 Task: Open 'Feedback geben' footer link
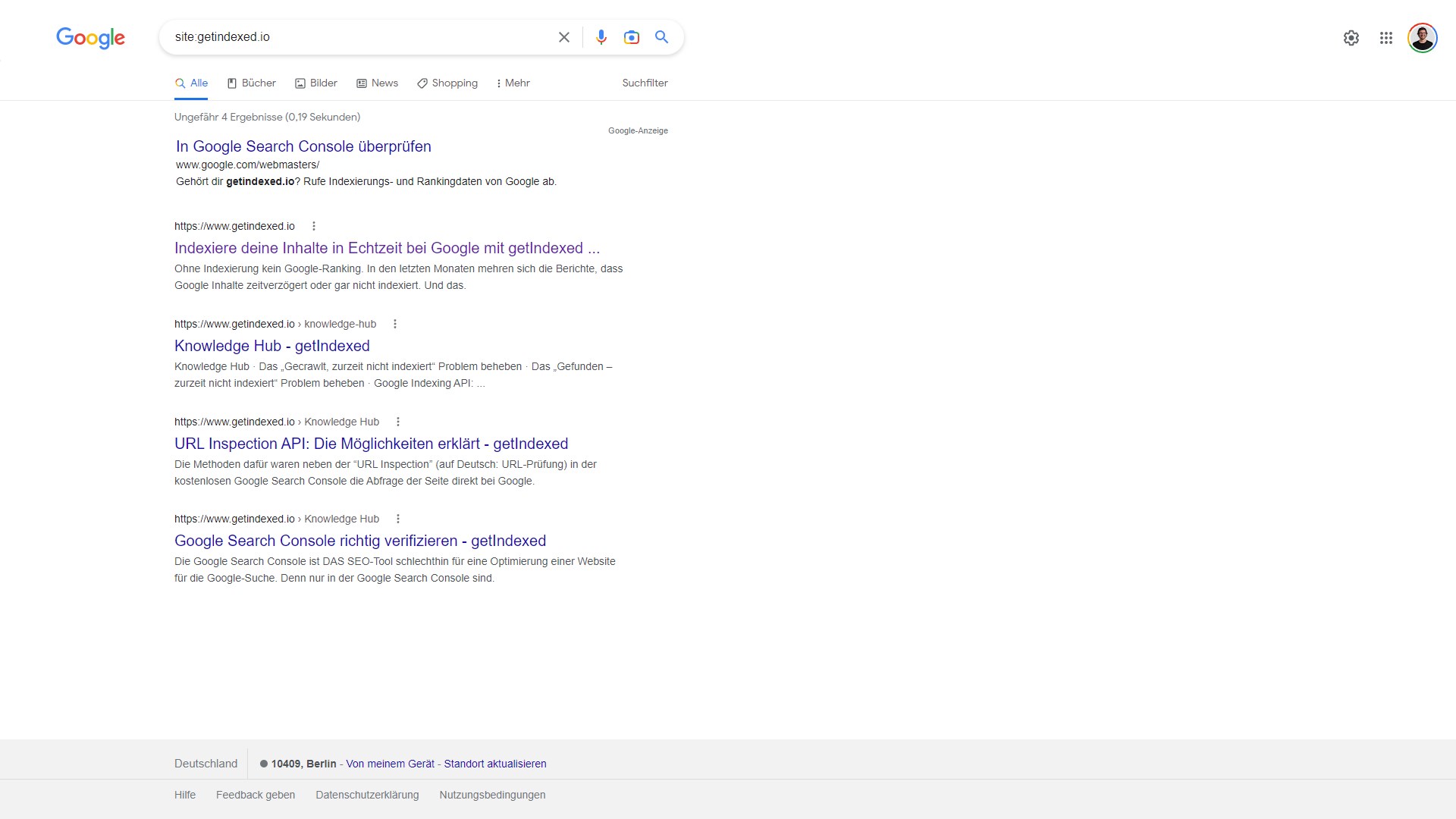point(256,795)
